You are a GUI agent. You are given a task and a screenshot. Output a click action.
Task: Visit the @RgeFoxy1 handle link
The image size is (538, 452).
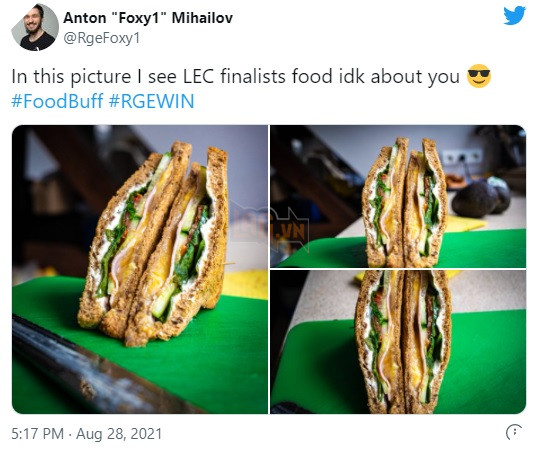102,38
